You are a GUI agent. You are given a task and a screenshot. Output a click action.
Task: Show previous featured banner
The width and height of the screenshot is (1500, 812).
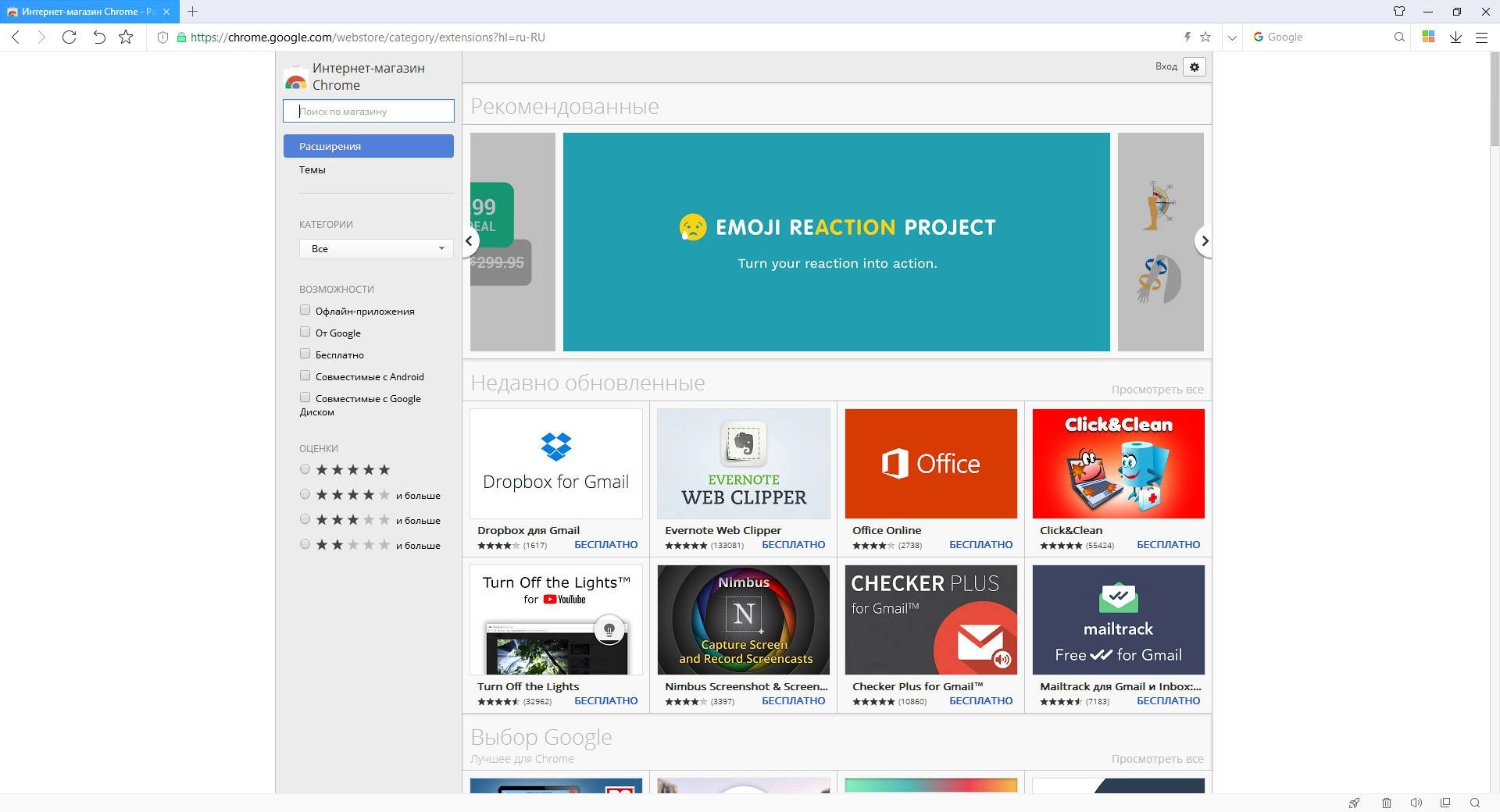(x=469, y=241)
